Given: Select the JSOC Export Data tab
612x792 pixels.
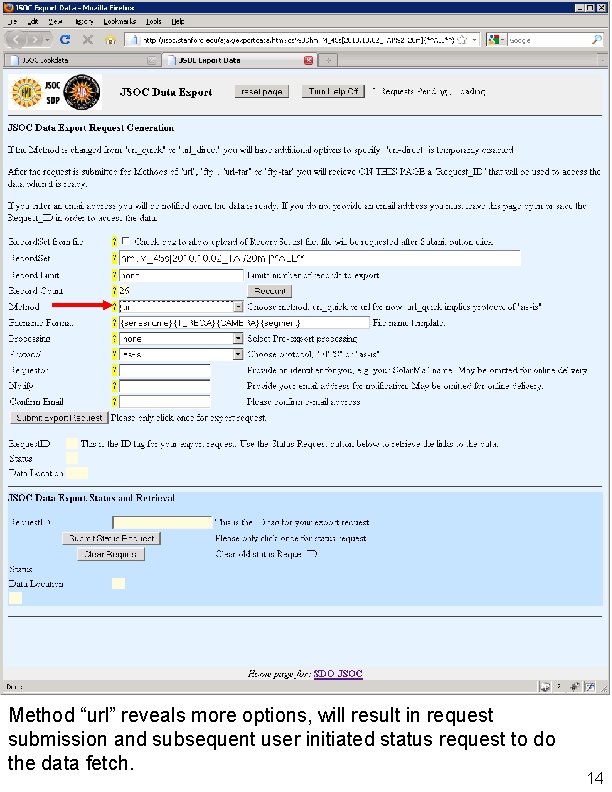Looking at the screenshot, I should [239, 60].
